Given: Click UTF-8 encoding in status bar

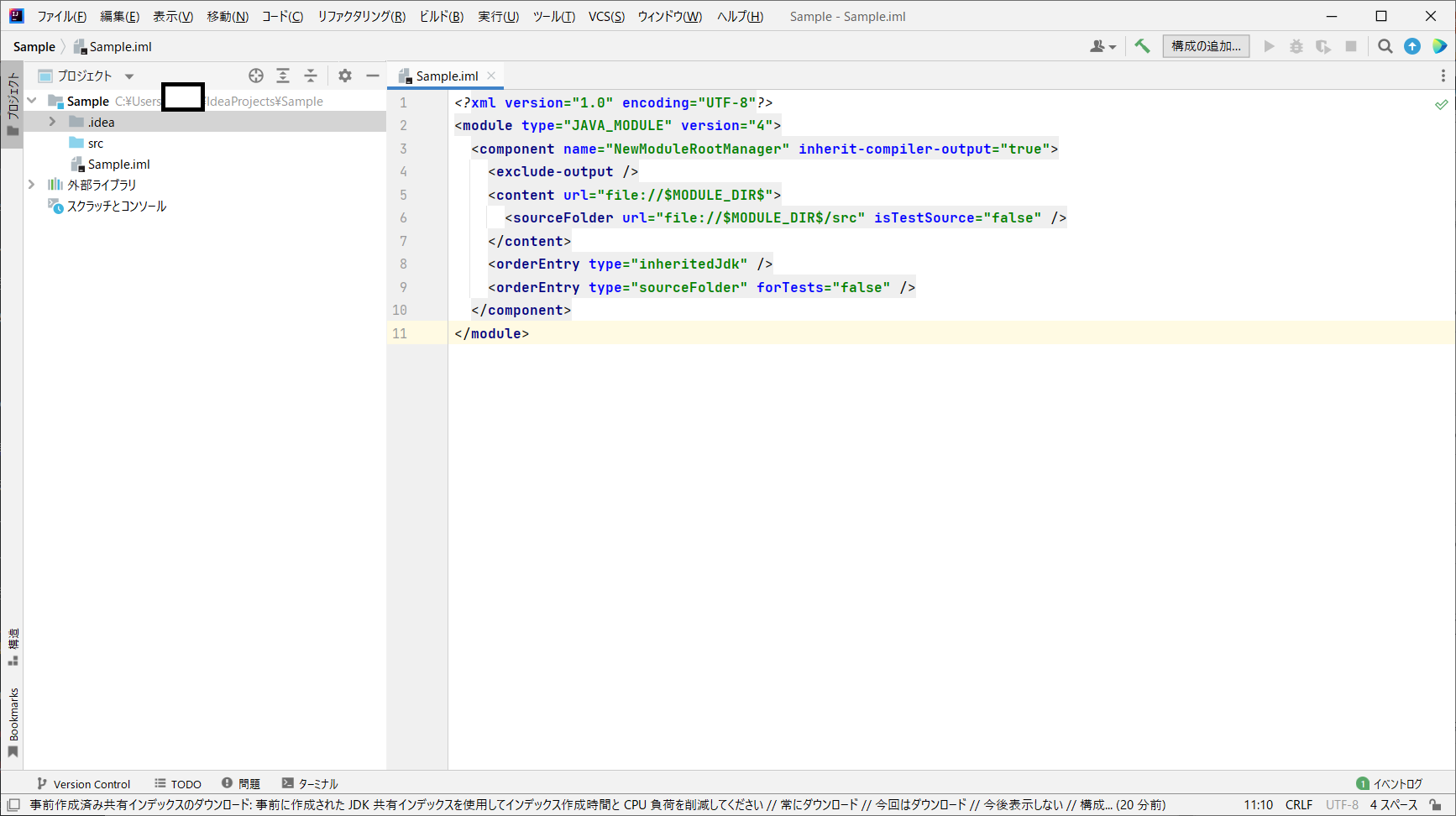Looking at the screenshot, I should click(1342, 804).
